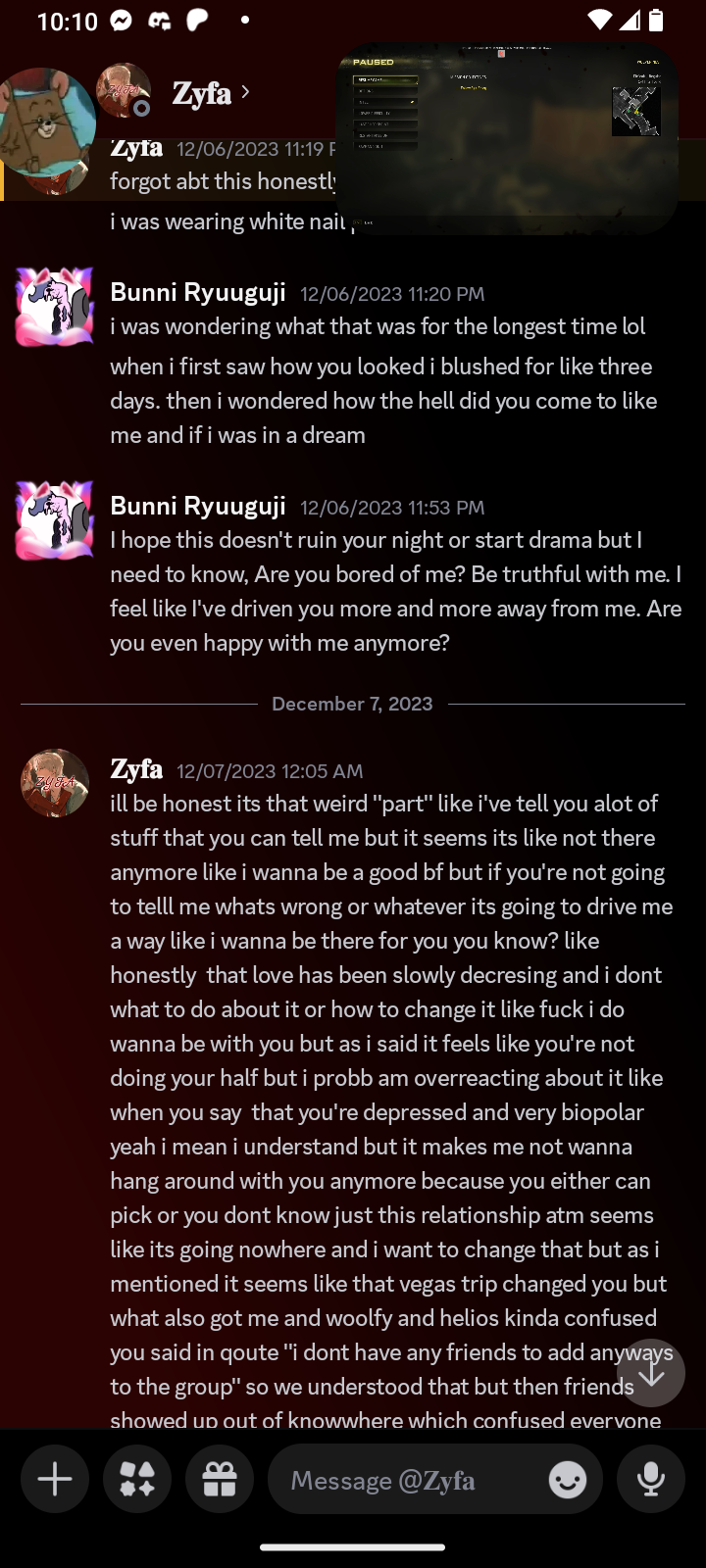
Task: Tap Bunni Ryuuguji avatar at 11:53 PM
Action: point(55,520)
